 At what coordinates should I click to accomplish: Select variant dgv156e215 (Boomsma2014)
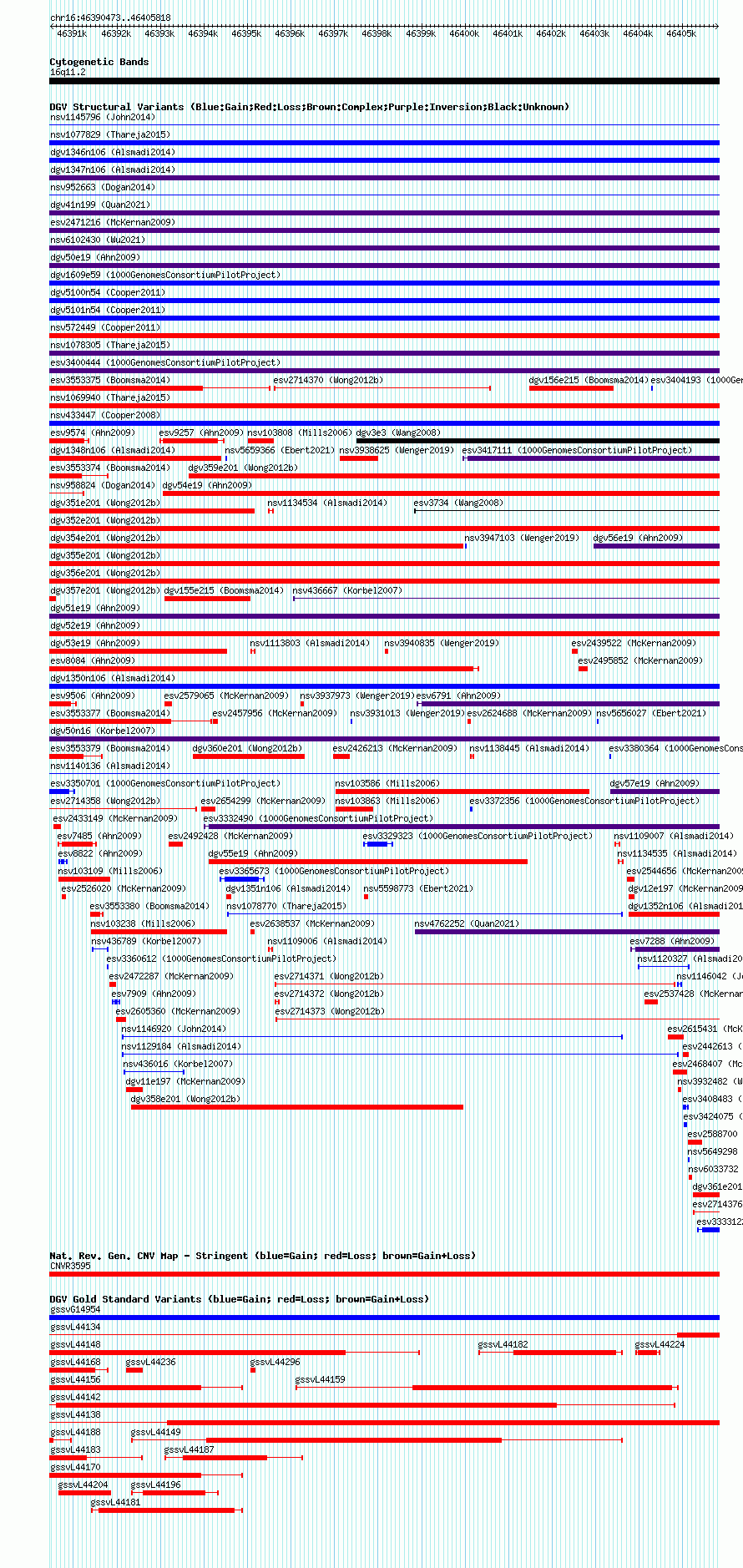[x=589, y=380]
